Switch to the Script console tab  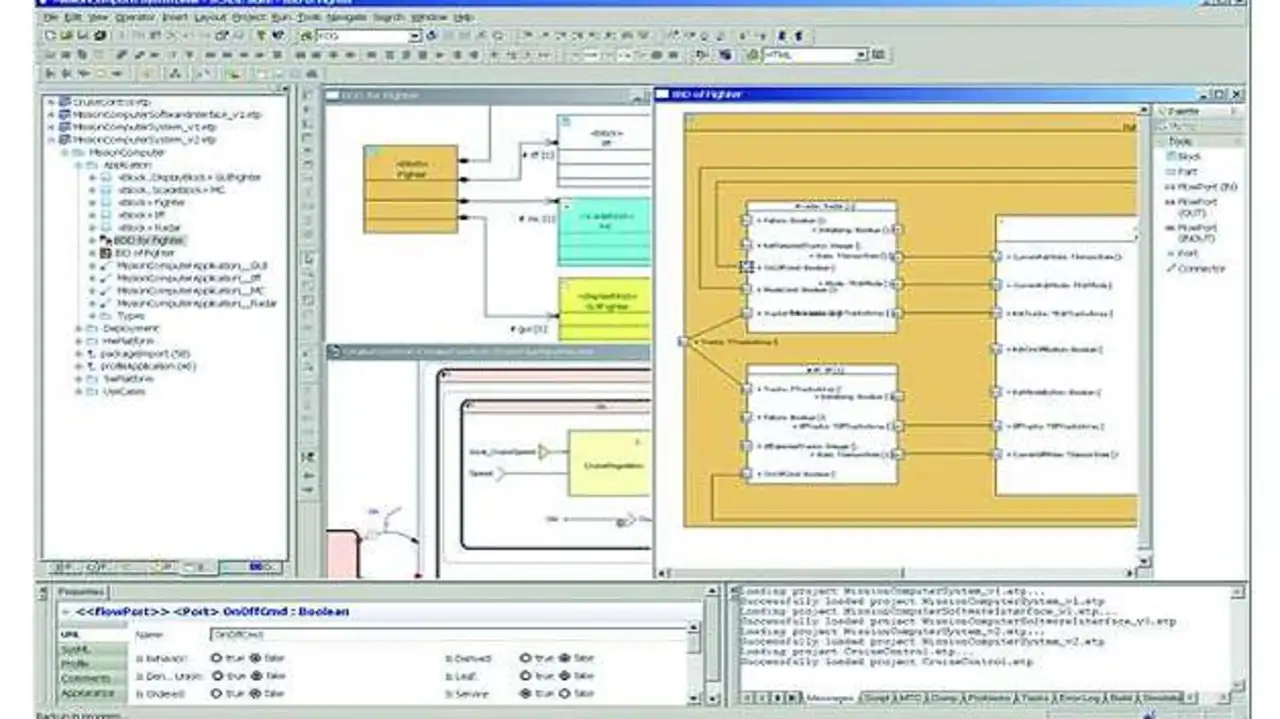tap(876, 697)
